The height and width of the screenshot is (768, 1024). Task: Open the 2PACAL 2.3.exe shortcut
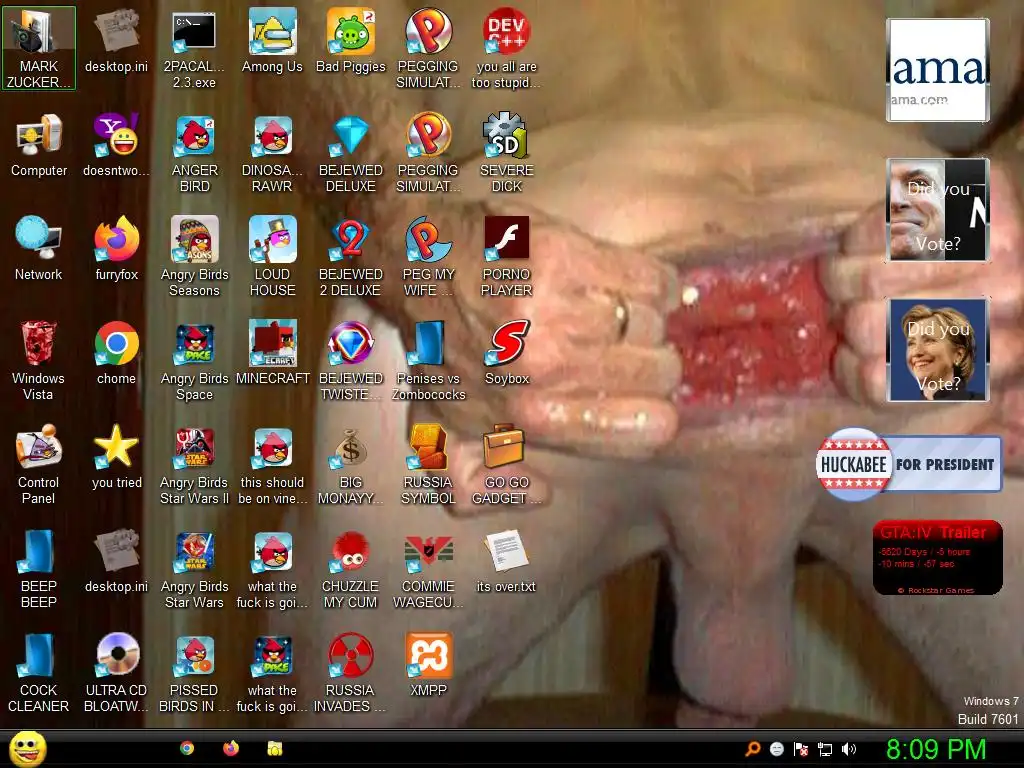click(194, 48)
